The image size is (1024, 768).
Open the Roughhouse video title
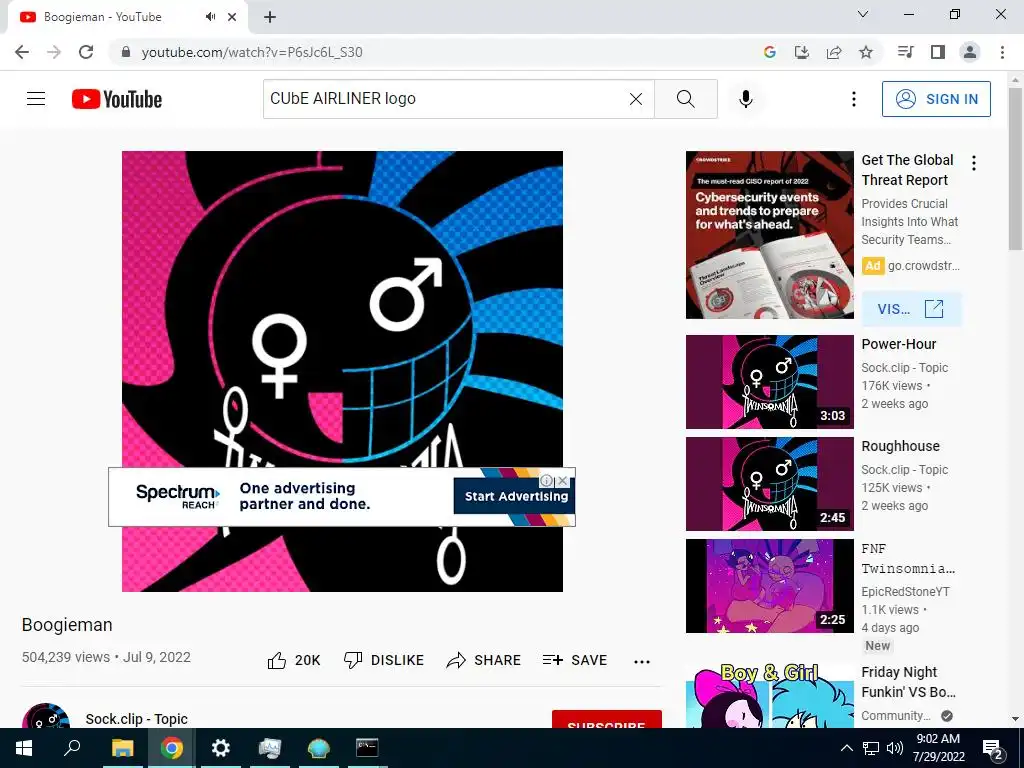point(900,446)
